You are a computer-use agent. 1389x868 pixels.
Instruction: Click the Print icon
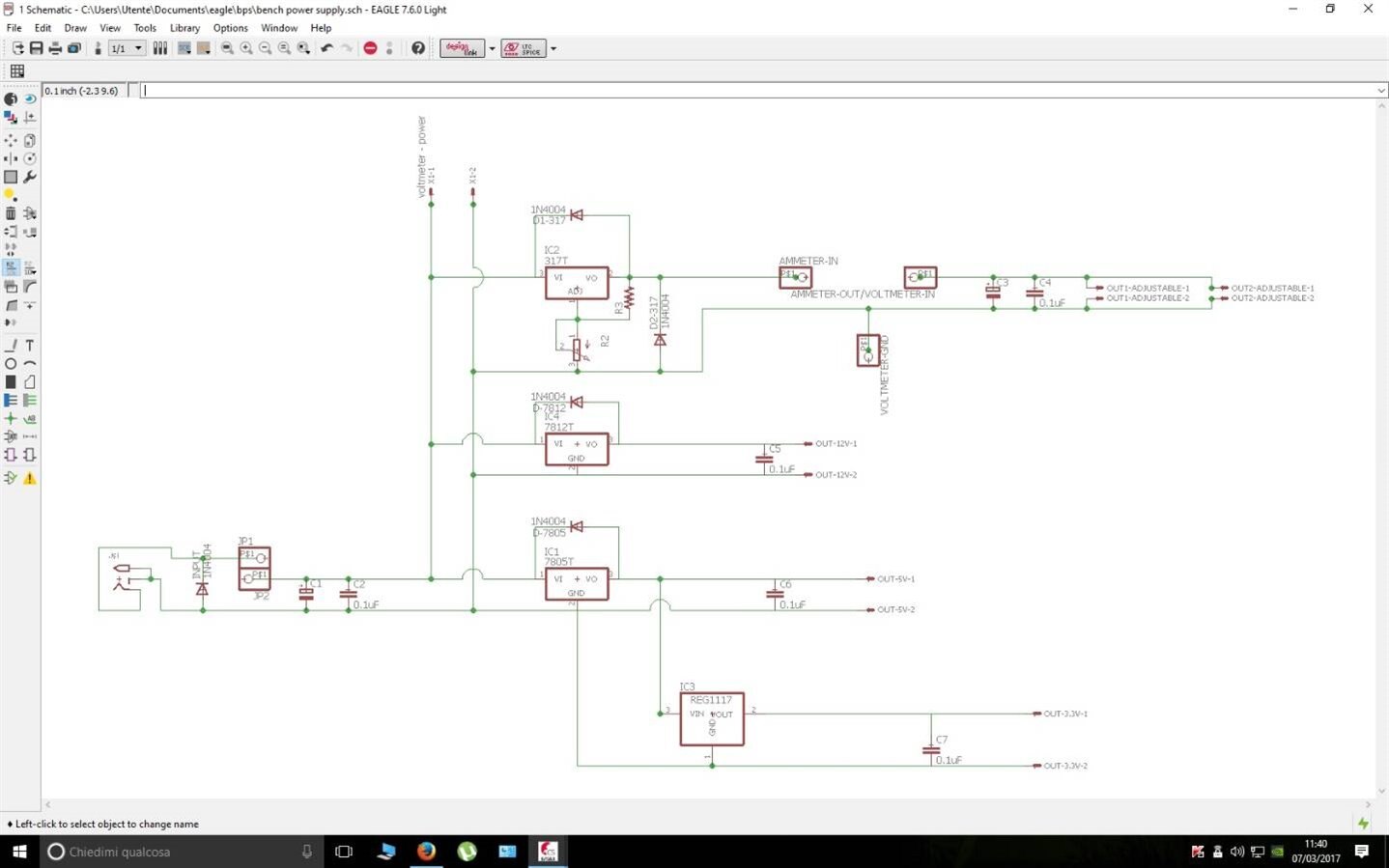(x=55, y=48)
